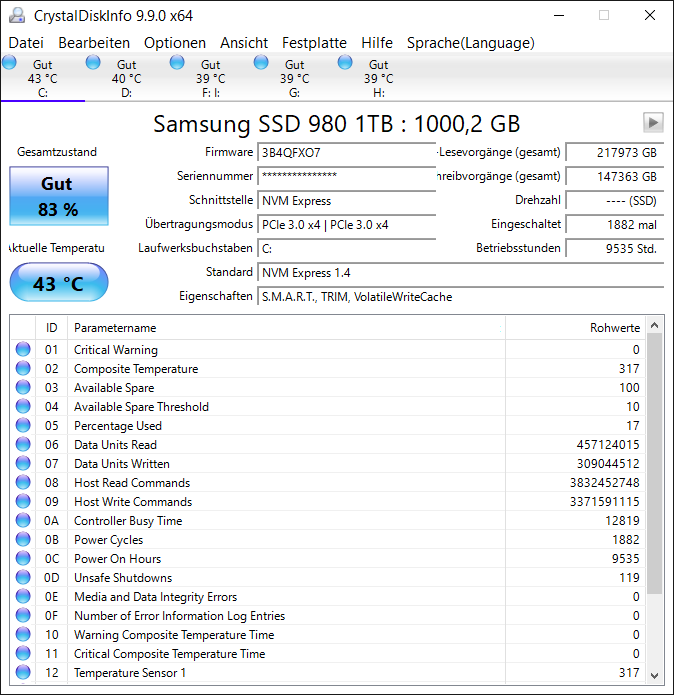Click raw value 3832452748 of Host Read Commands
The width and height of the screenshot is (674, 695).
pos(604,482)
